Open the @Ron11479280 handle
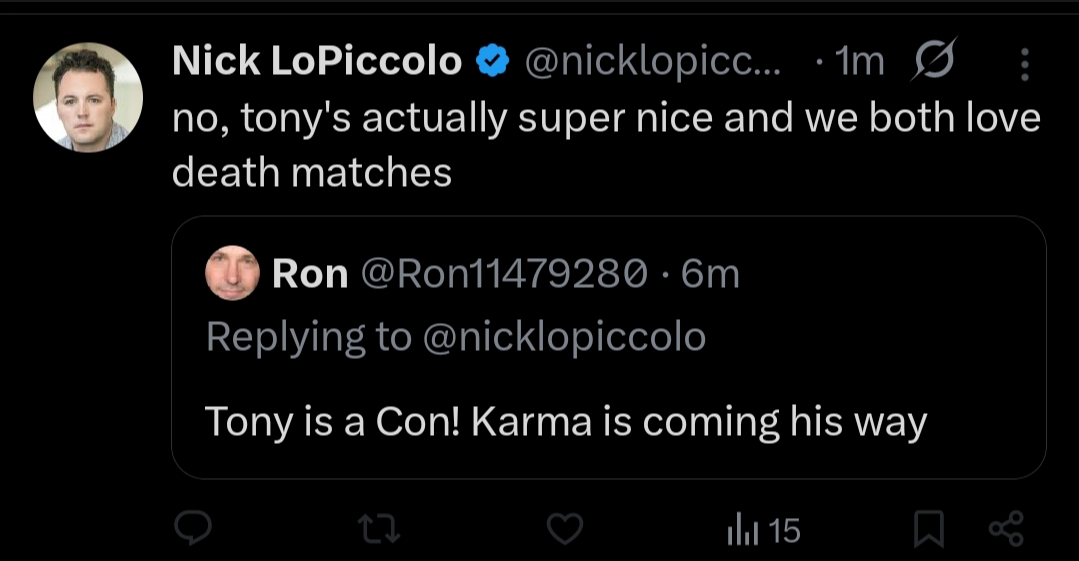Viewport: 1079px width, 561px height. pos(504,273)
